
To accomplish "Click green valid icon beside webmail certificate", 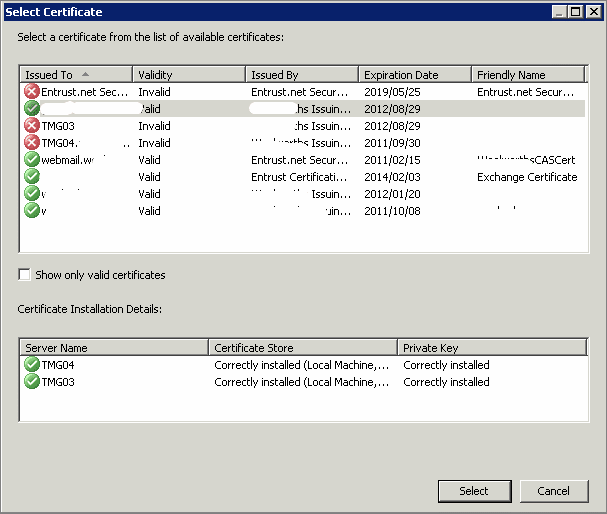I will [32, 160].
